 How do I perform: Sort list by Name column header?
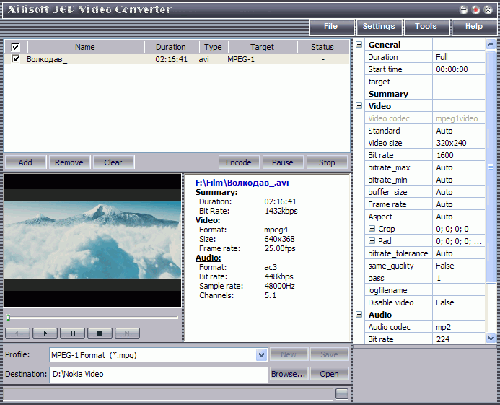pos(86,47)
